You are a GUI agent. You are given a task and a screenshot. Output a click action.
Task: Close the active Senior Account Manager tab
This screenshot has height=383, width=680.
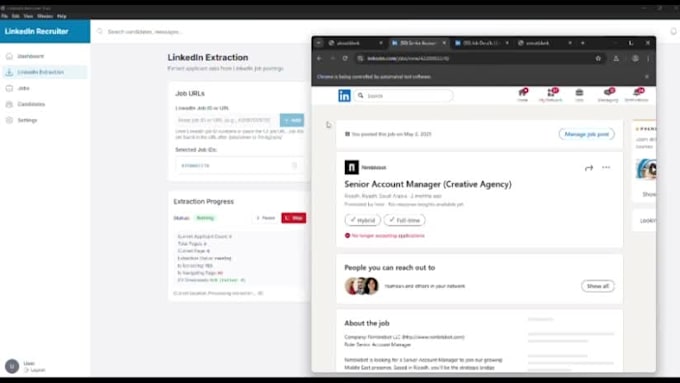tap(444, 43)
